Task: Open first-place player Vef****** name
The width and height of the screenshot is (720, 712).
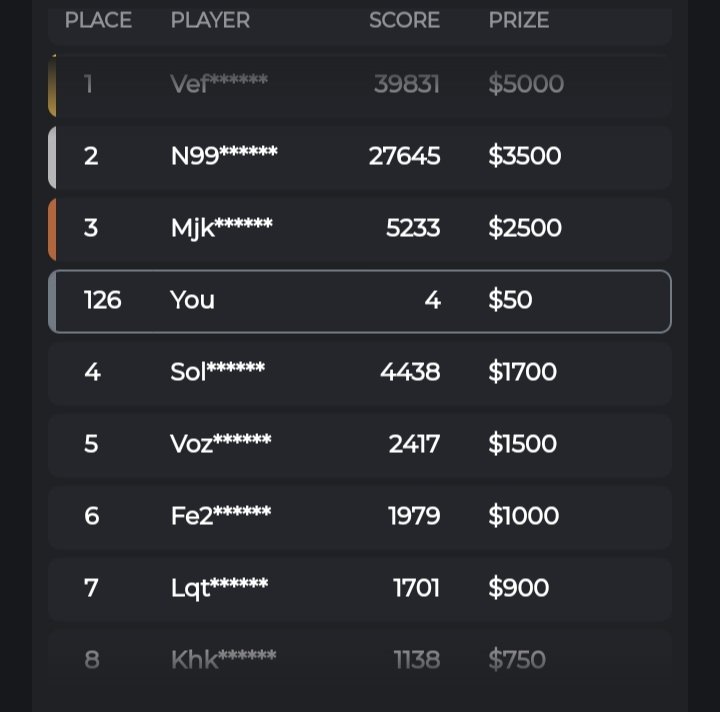Action: 219,84
